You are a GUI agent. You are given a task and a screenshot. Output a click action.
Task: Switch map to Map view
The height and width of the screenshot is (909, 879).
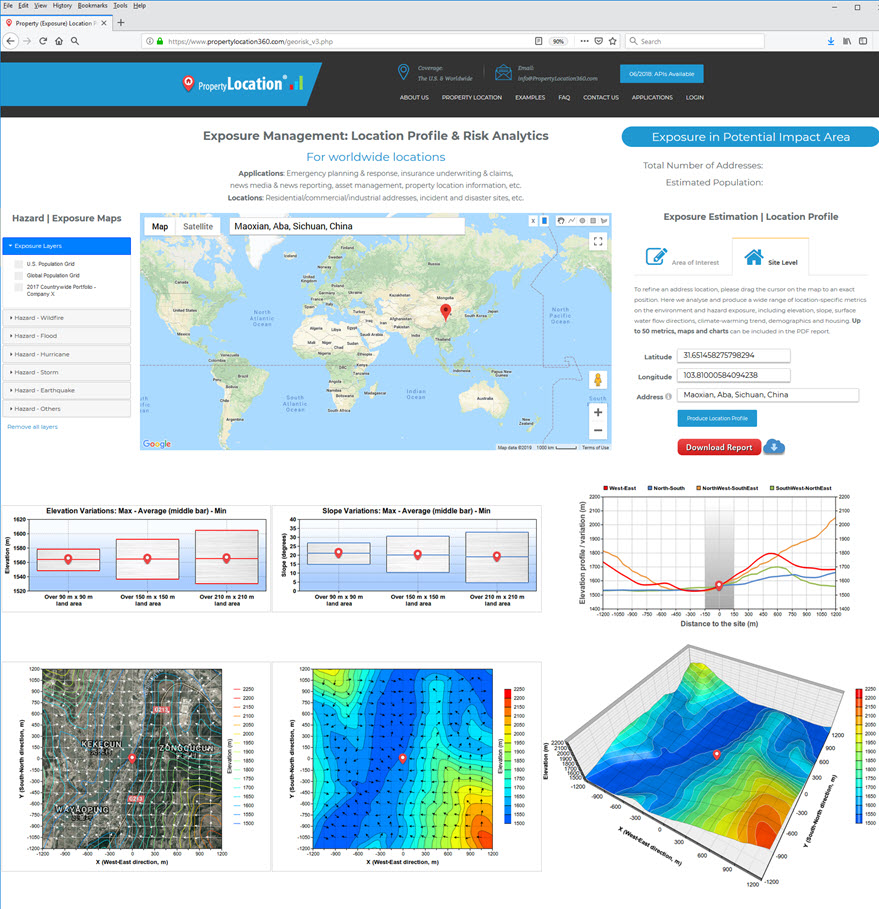(160, 227)
